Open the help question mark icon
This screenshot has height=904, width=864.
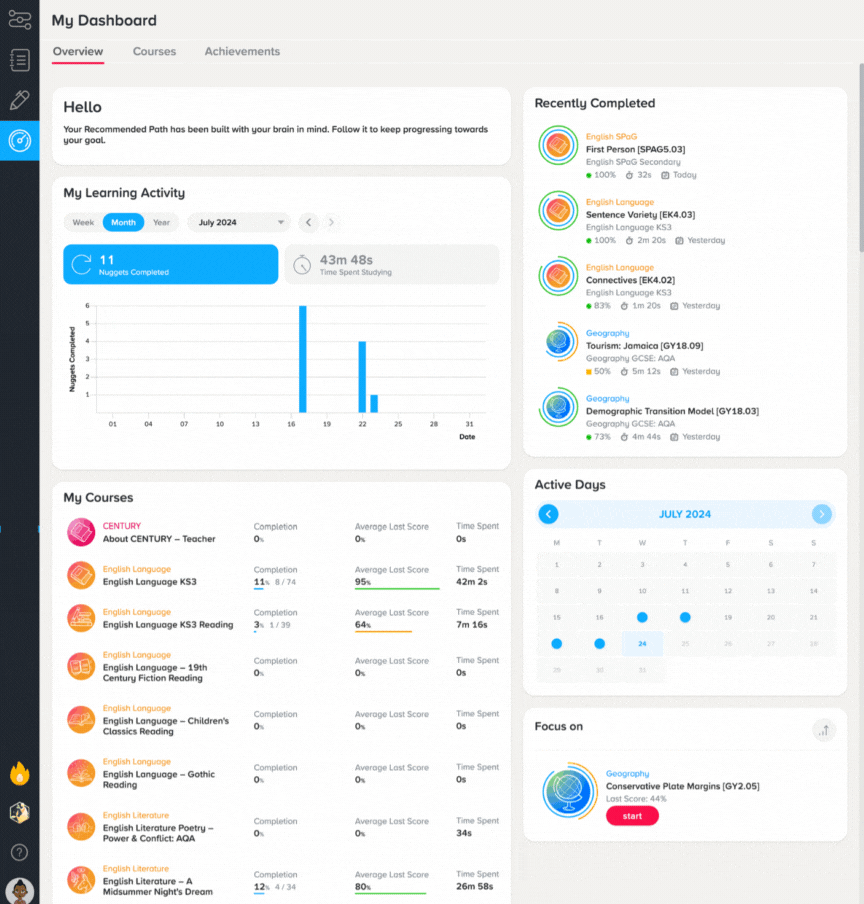click(x=20, y=852)
